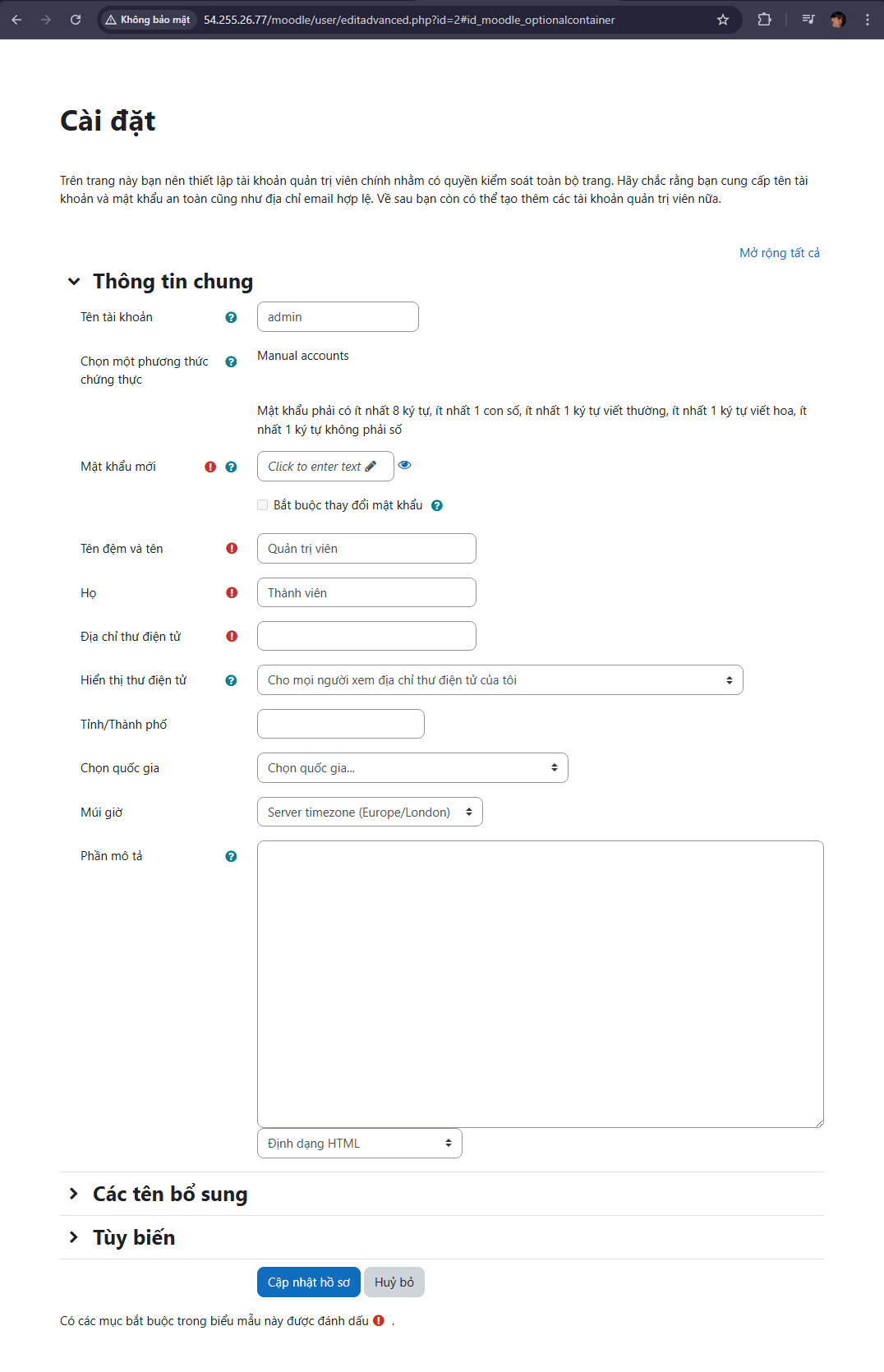Image resolution: width=884 pixels, height=1372 pixels.
Task: Open the browser extensions puzzle icon
Action: tap(764, 20)
